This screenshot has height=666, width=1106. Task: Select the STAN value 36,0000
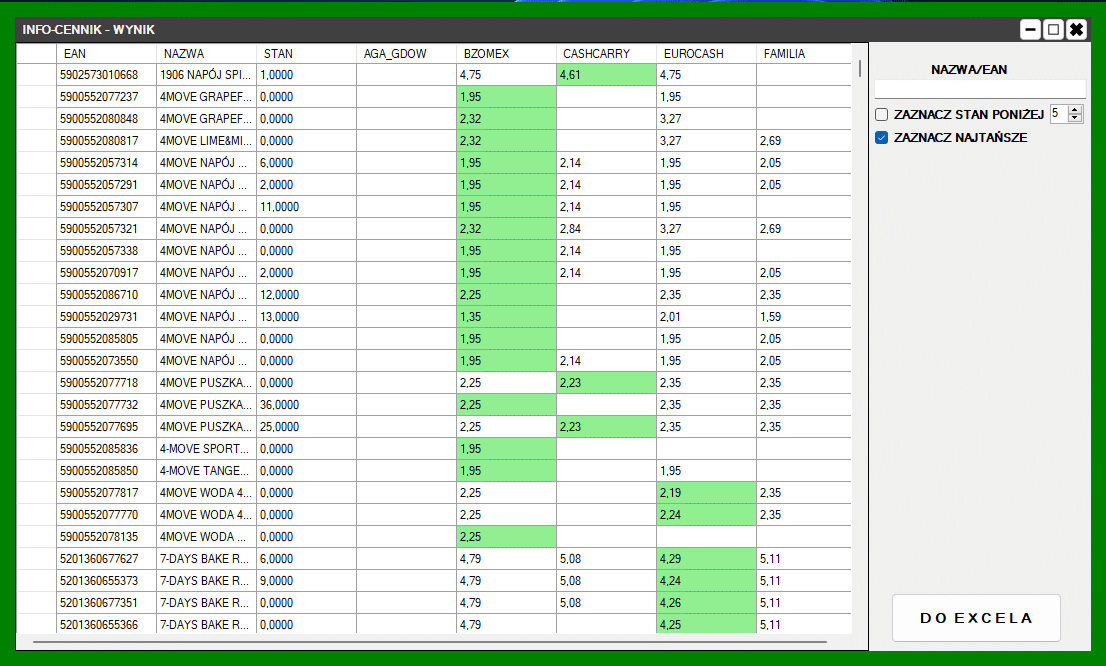pyautogui.click(x=307, y=404)
